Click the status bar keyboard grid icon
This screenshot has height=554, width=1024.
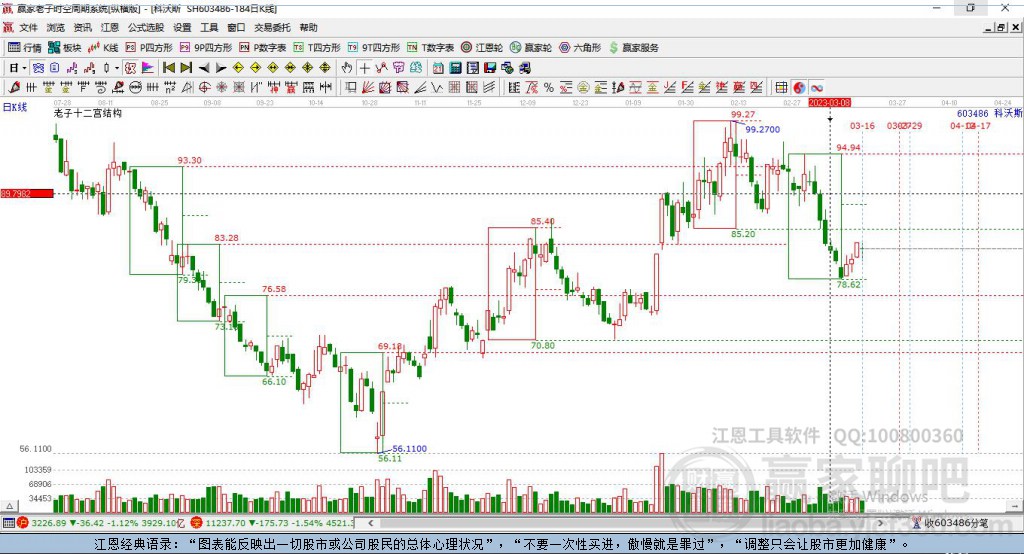click(8, 523)
